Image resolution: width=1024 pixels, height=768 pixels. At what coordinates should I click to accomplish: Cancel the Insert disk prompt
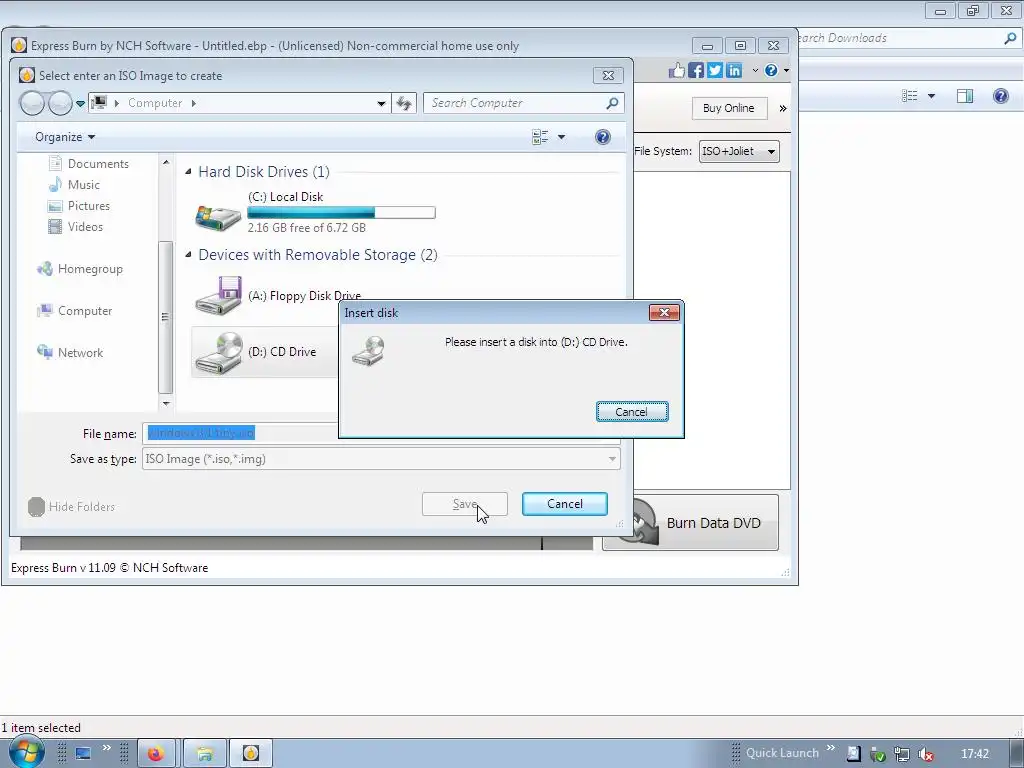click(x=632, y=411)
